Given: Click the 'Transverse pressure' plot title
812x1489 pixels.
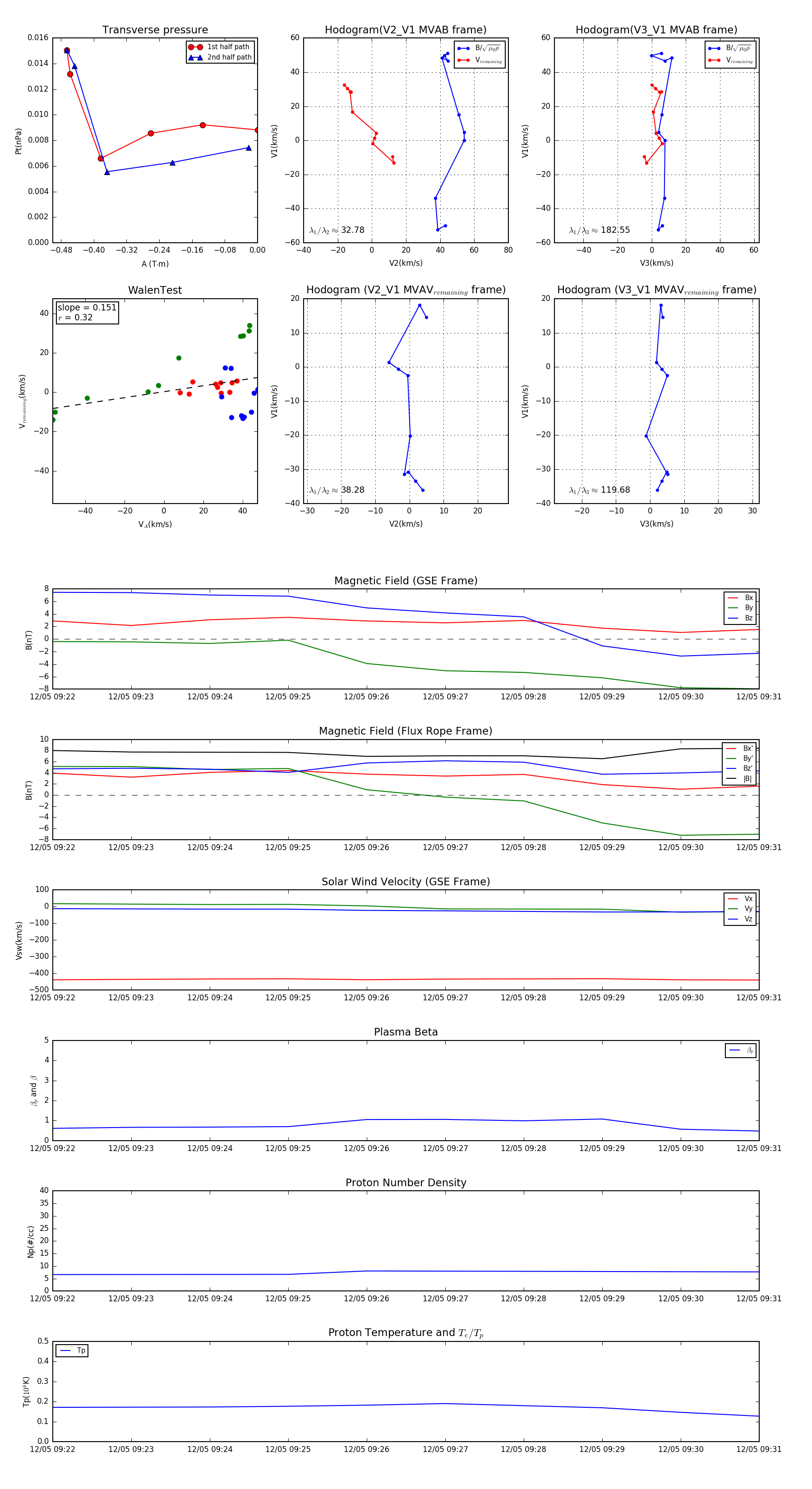Looking at the screenshot, I should pyautogui.click(x=155, y=30).
